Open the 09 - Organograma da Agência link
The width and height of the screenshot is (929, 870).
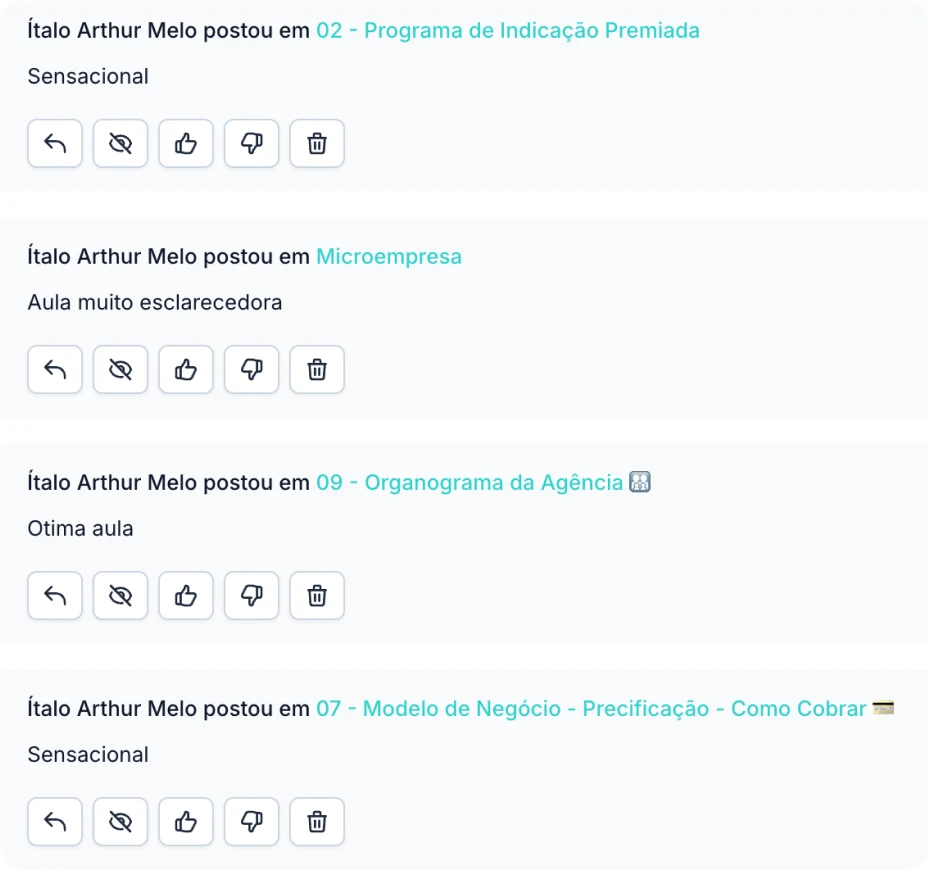tap(483, 482)
